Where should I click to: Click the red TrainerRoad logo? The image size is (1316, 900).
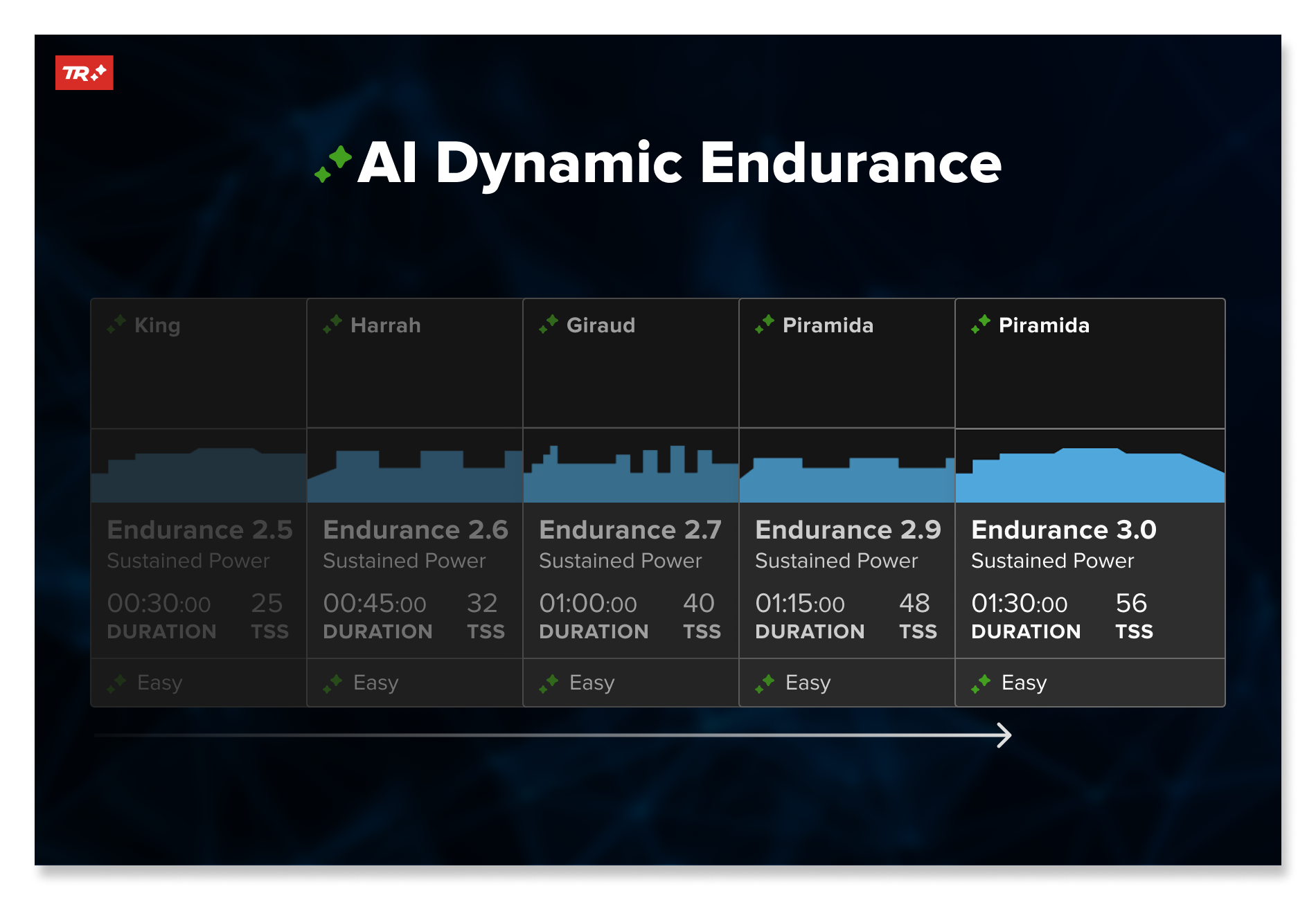84,73
